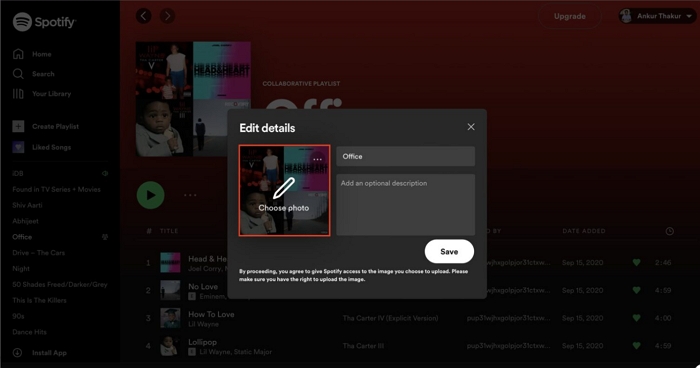Click collaborative icon beside Office playlist
The height and width of the screenshot is (368, 700).
[x=105, y=237]
